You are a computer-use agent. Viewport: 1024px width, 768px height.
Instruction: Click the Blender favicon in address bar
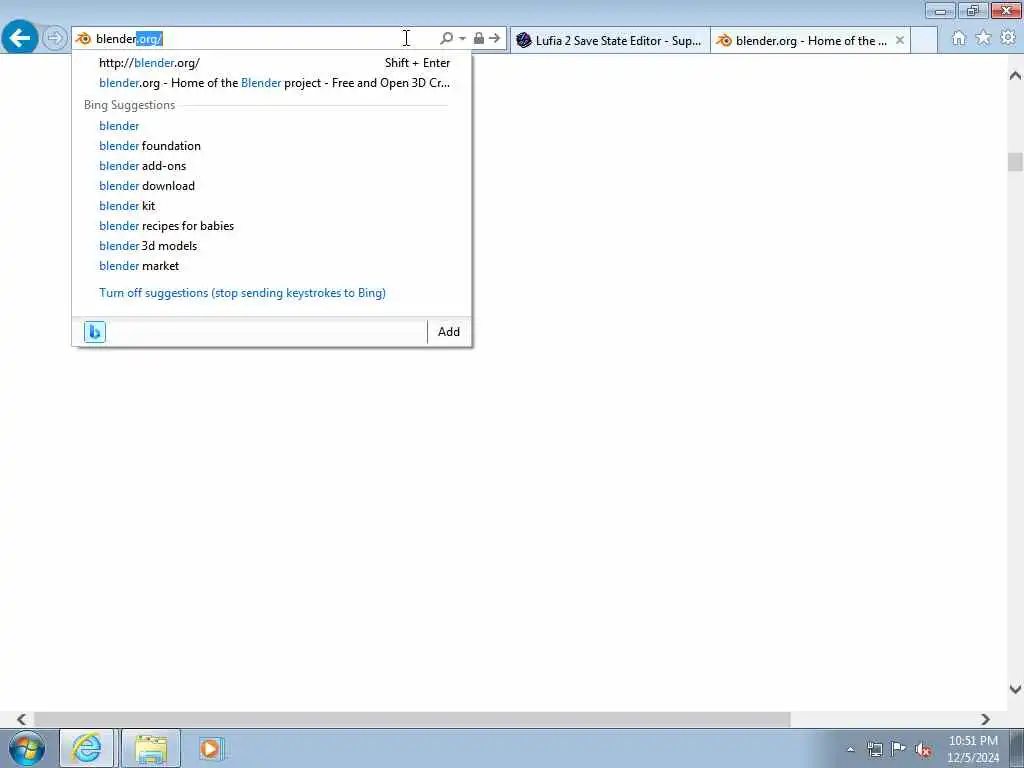[84, 39]
